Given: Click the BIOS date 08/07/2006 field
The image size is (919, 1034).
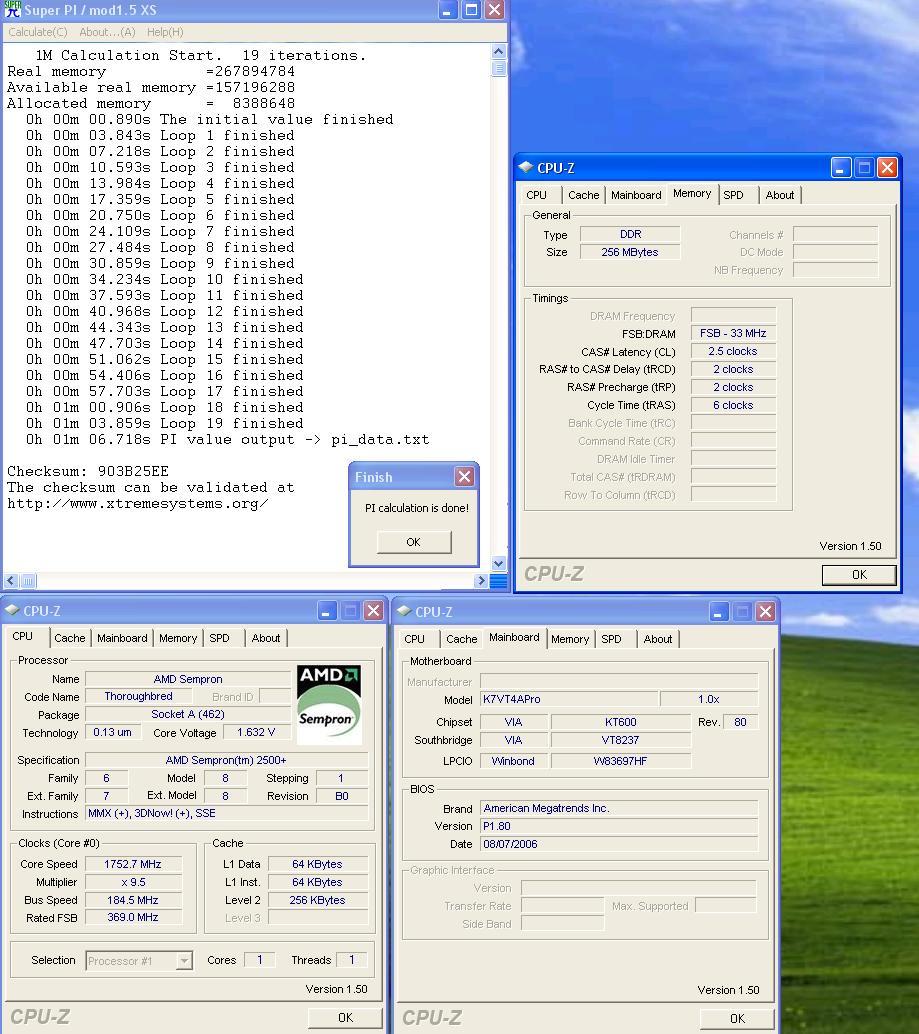Looking at the screenshot, I should pyautogui.click(x=619, y=844).
